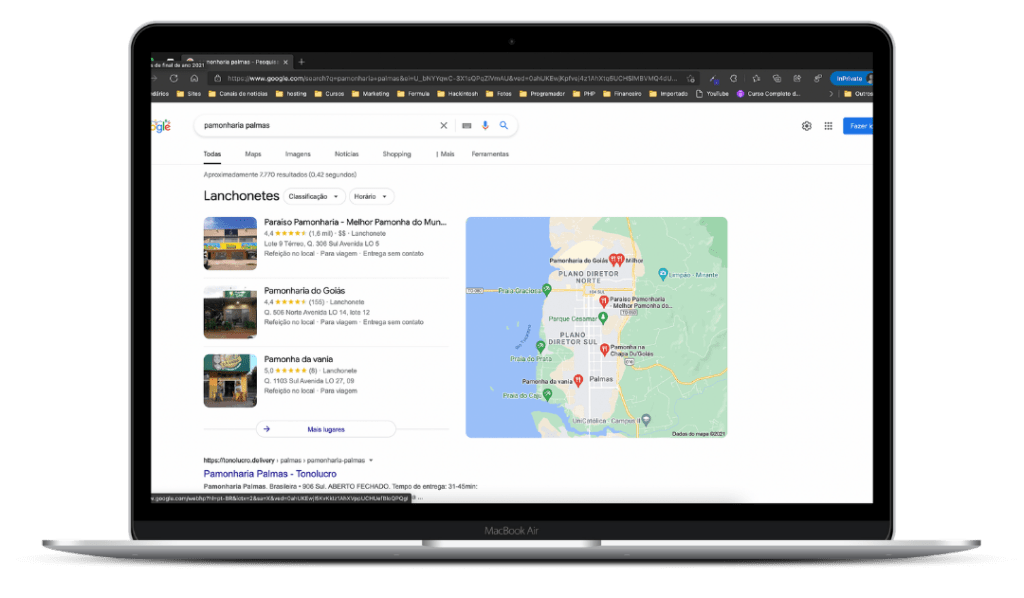Screen dimensions: 1024x598
Task: Click the lock icon in address bar
Action: [218, 78]
